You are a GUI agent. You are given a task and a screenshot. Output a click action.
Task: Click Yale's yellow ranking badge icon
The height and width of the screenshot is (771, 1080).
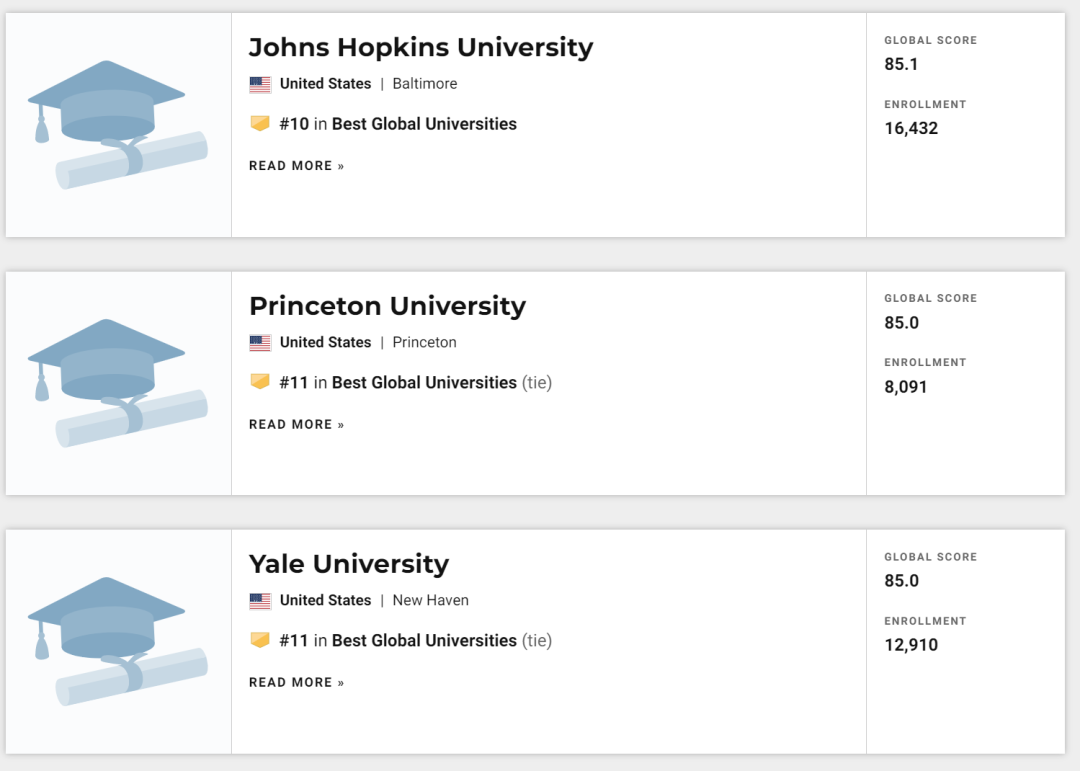(x=260, y=640)
